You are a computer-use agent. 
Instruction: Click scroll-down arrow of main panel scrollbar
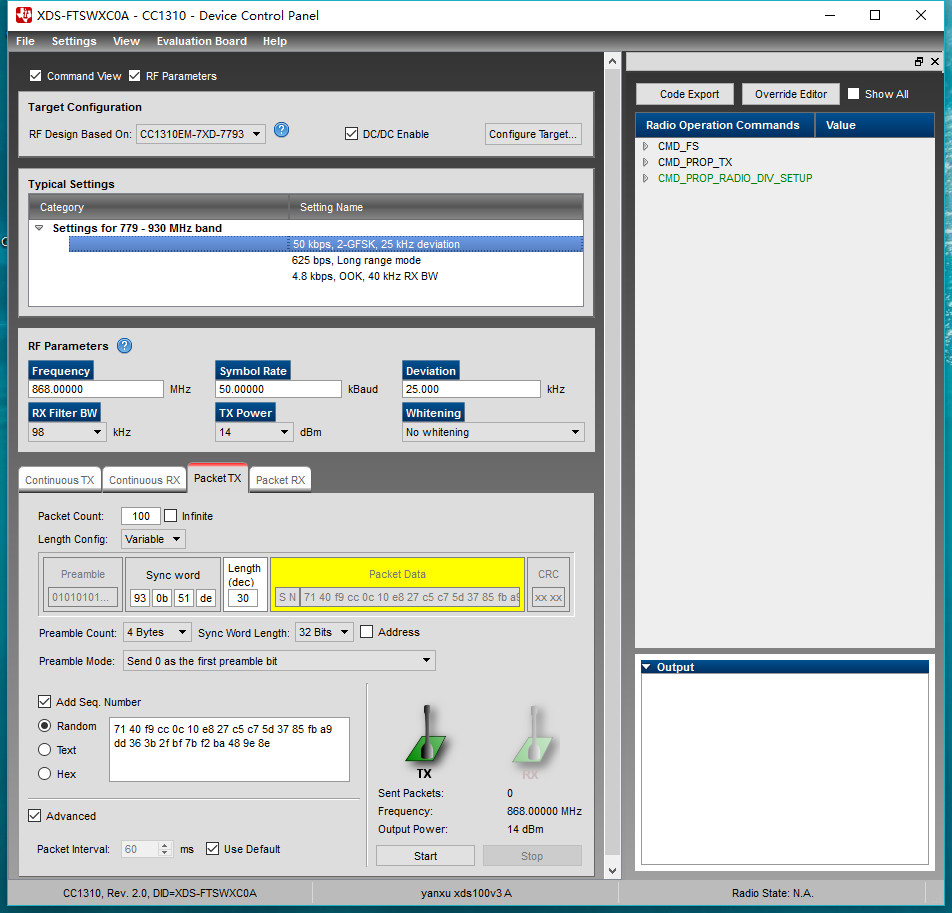[612, 870]
